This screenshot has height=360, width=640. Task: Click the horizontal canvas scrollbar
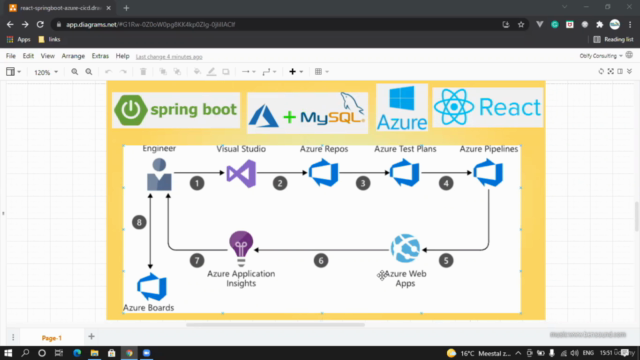pyautogui.click(x=275, y=325)
